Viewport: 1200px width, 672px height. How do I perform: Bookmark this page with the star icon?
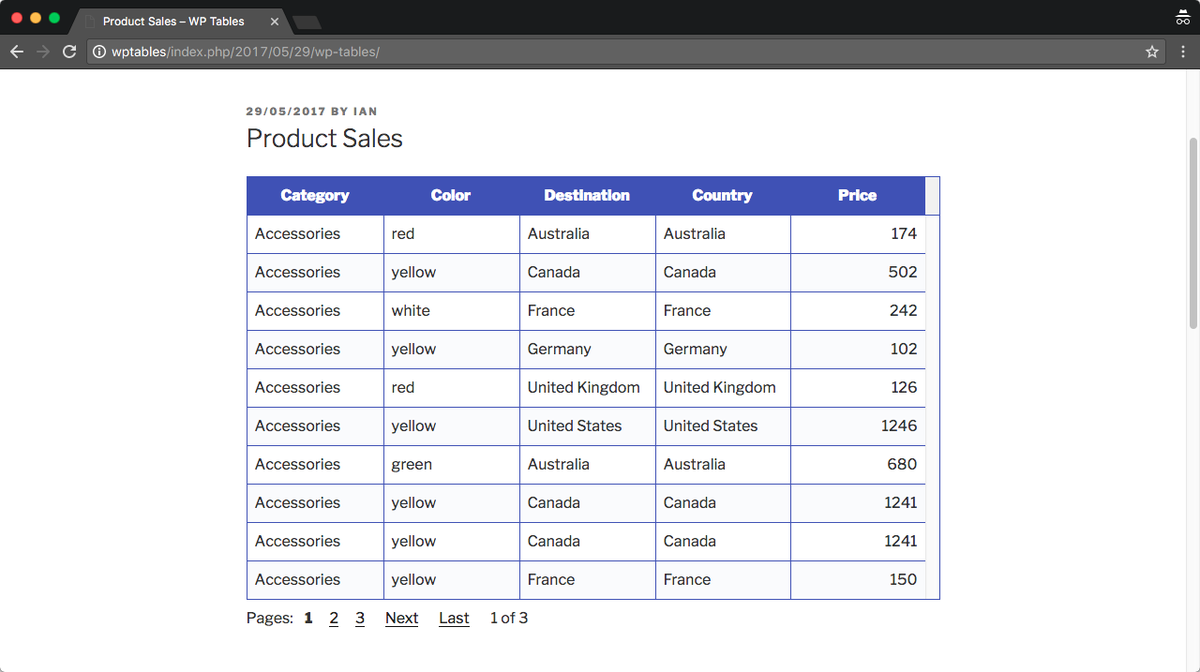coord(1152,51)
